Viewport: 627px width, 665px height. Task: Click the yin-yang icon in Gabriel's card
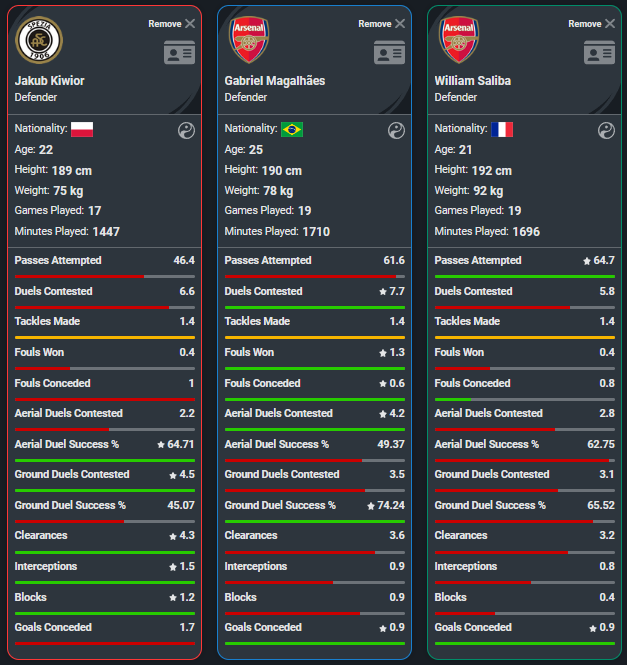[396, 131]
